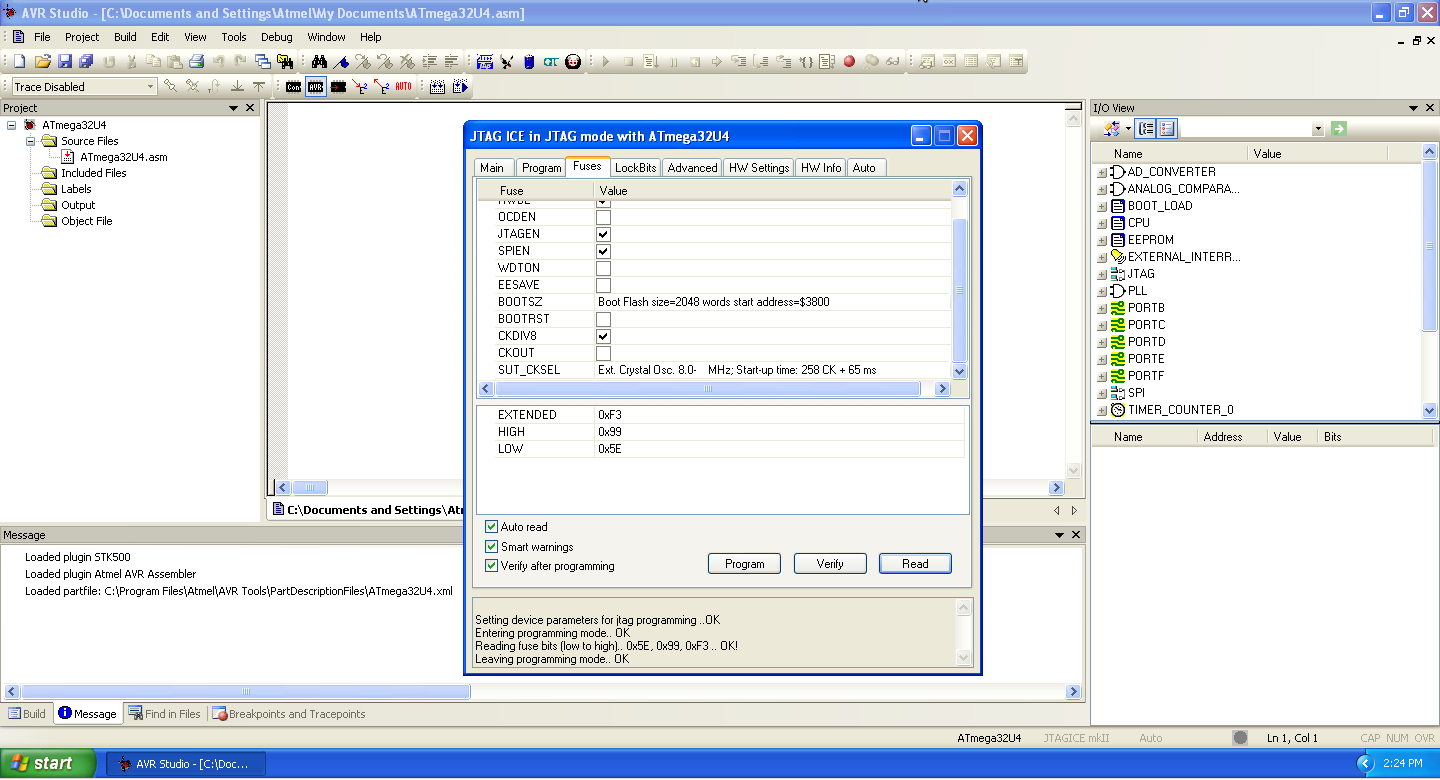The image size is (1440, 780).
Task: Click the Windows Start button
Action: click(x=42, y=763)
